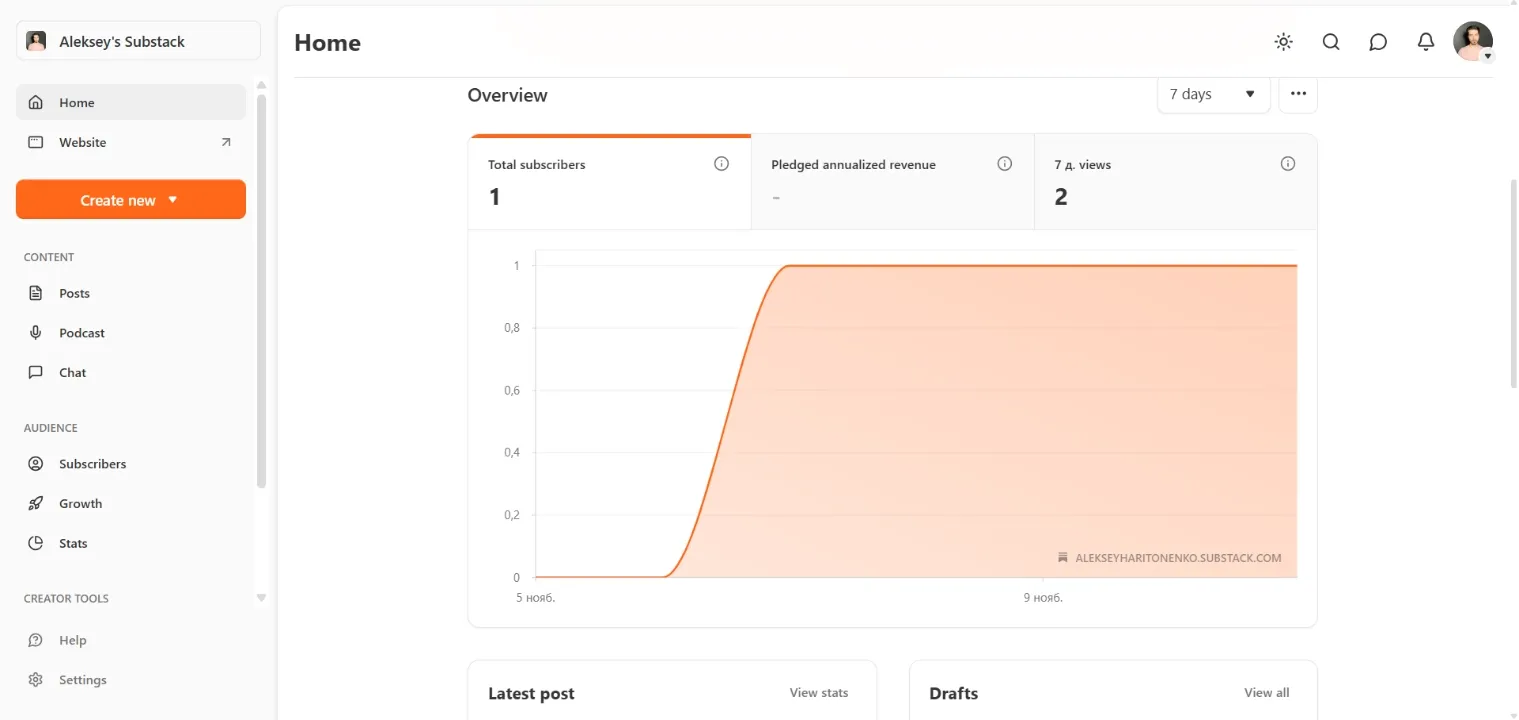Viewport: 1519px width, 720px height.
Task: Go to Home in the sidebar
Action: [131, 102]
